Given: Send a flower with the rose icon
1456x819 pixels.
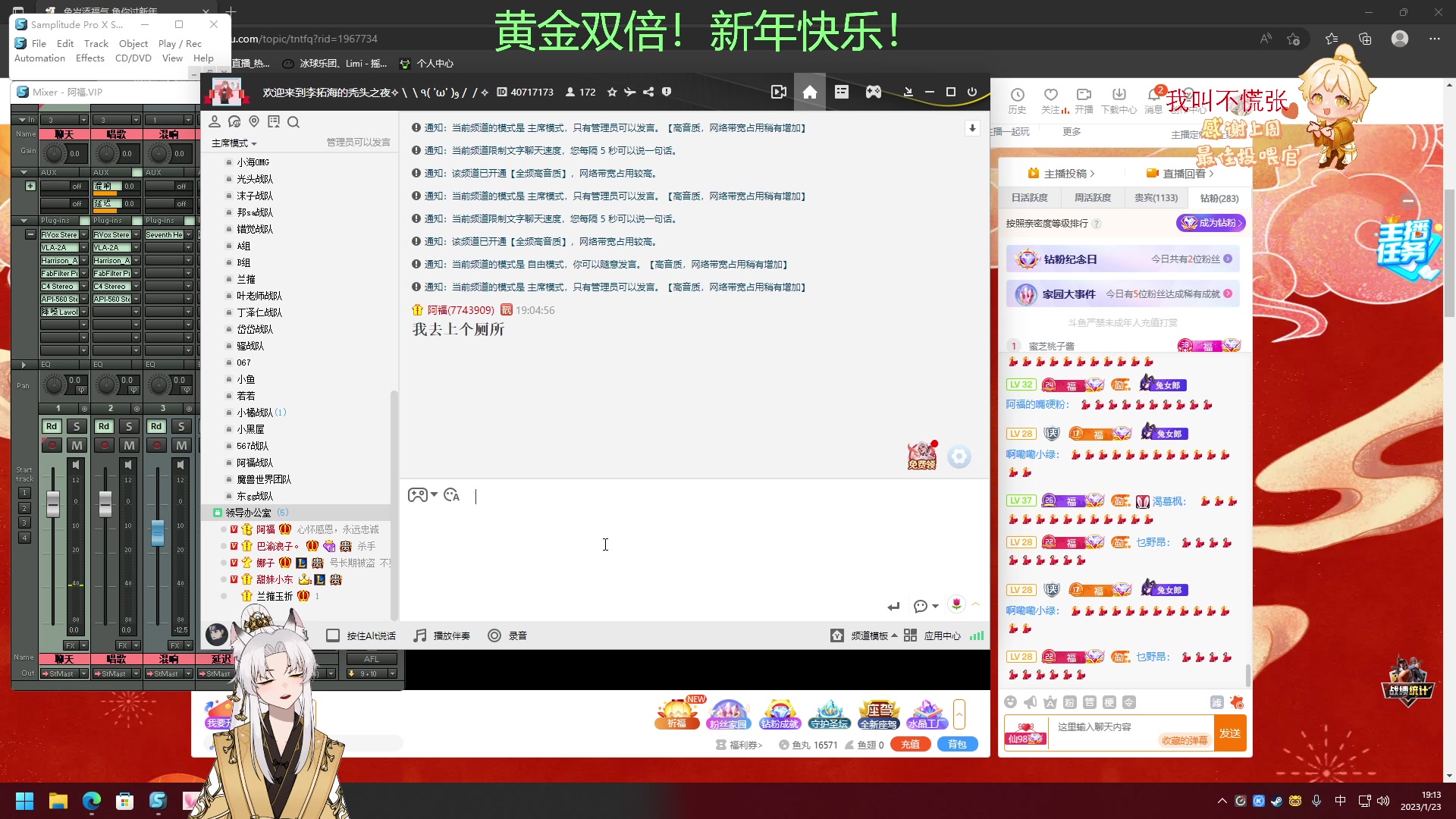Looking at the screenshot, I should click(x=956, y=604).
